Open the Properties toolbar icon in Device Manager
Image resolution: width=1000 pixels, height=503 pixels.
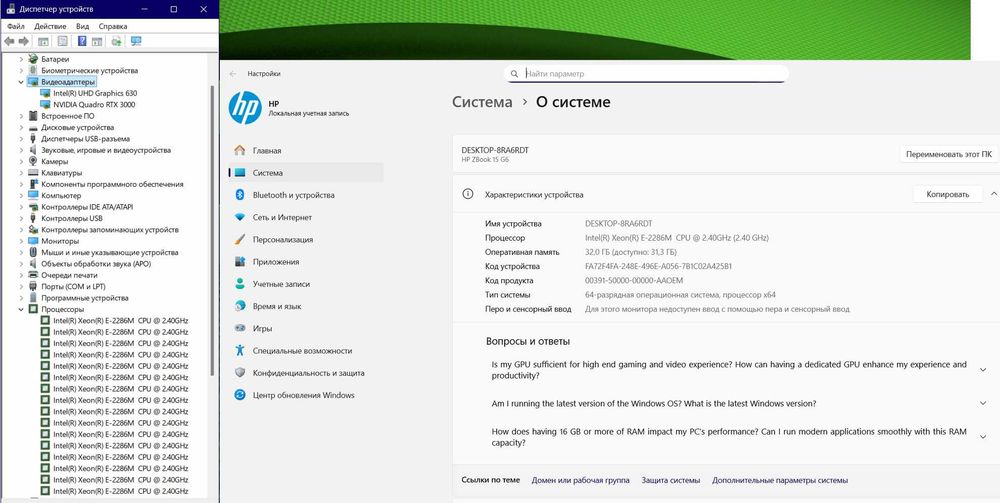click(x=62, y=41)
